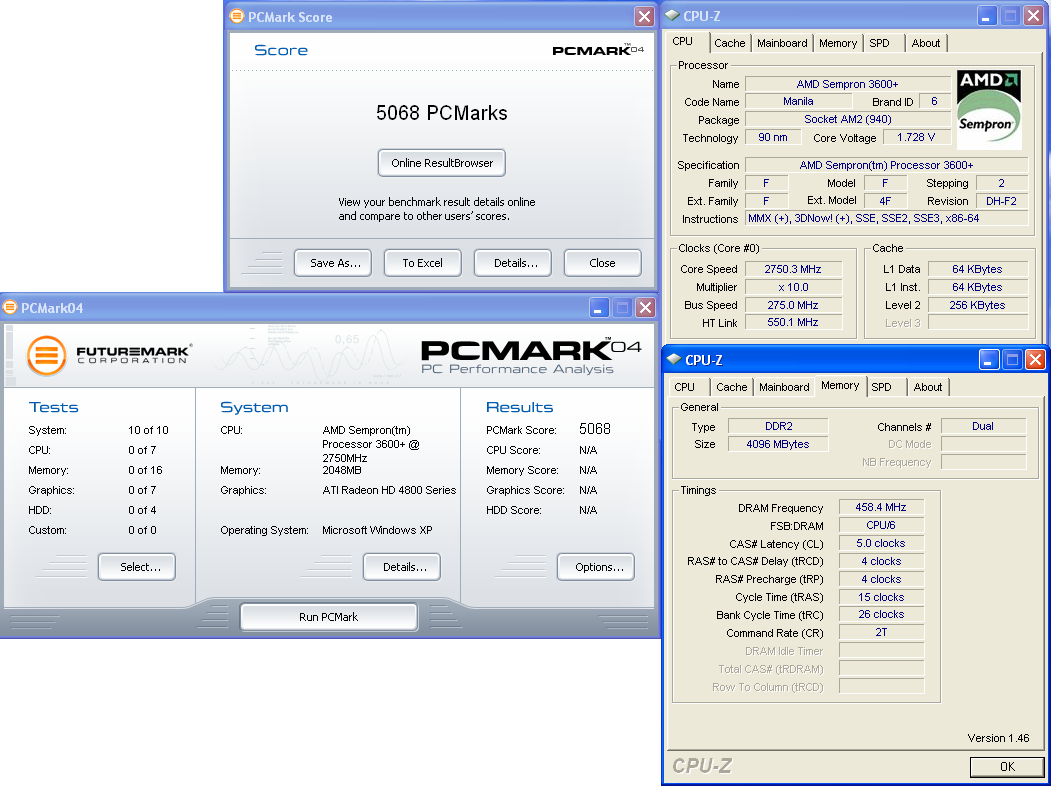The width and height of the screenshot is (1051, 786).
Task: Click Cycle Time (tRAS) value 15 clocks
Action: click(881, 597)
